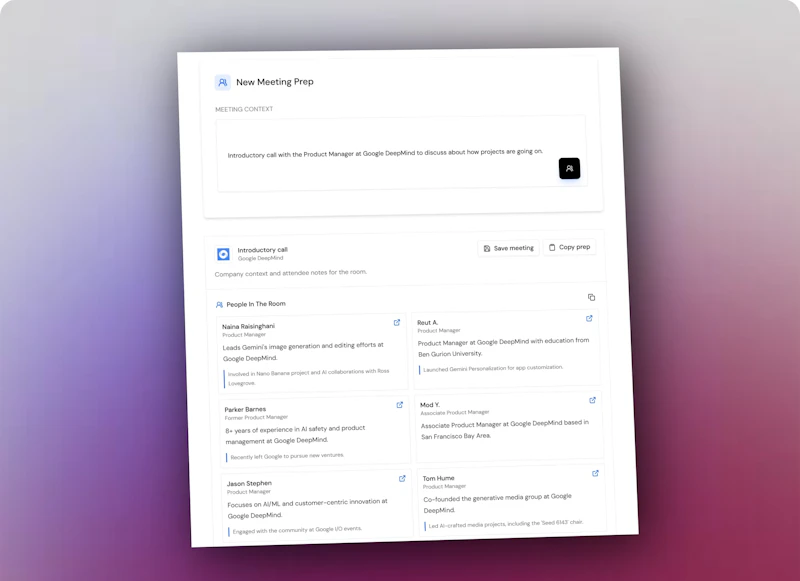This screenshot has width=800, height=581.
Task: Click inside the meeting context text field
Action: pos(402,153)
